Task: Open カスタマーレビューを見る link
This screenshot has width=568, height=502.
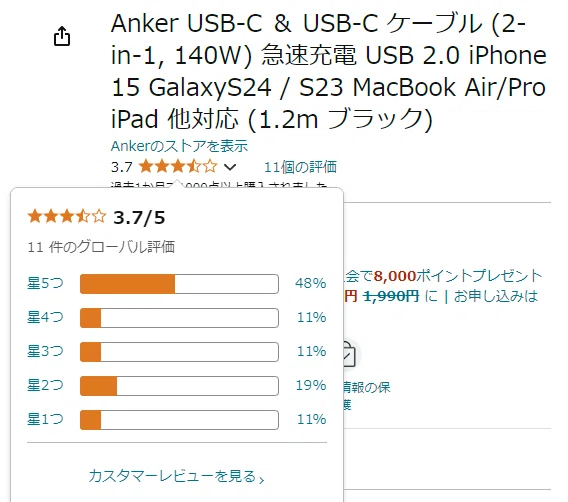Action: (x=176, y=476)
